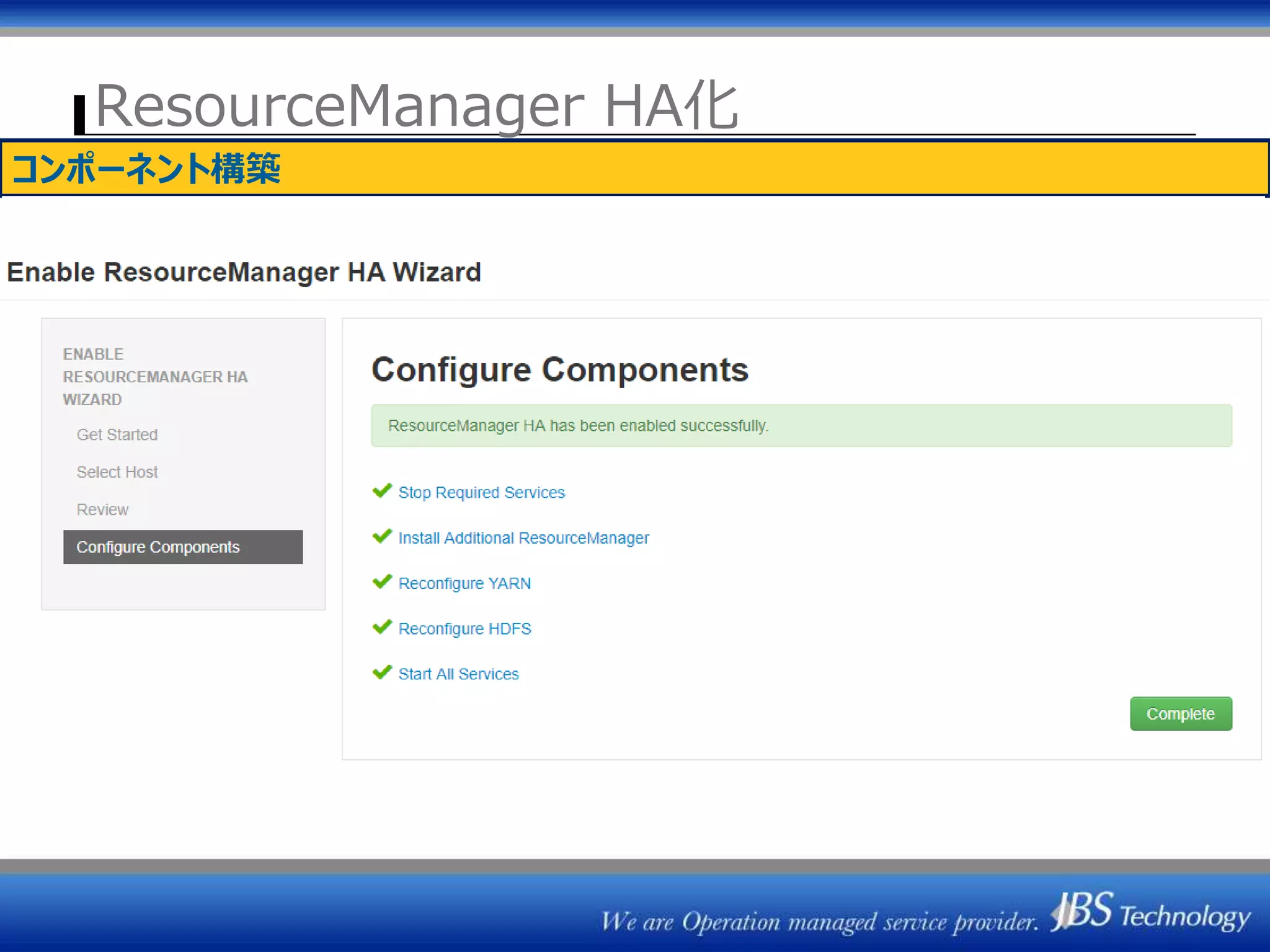This screenshot has height=952, width=1270.
Task: Click checkmark icon beside Start All Services
Action: point(382,672)
